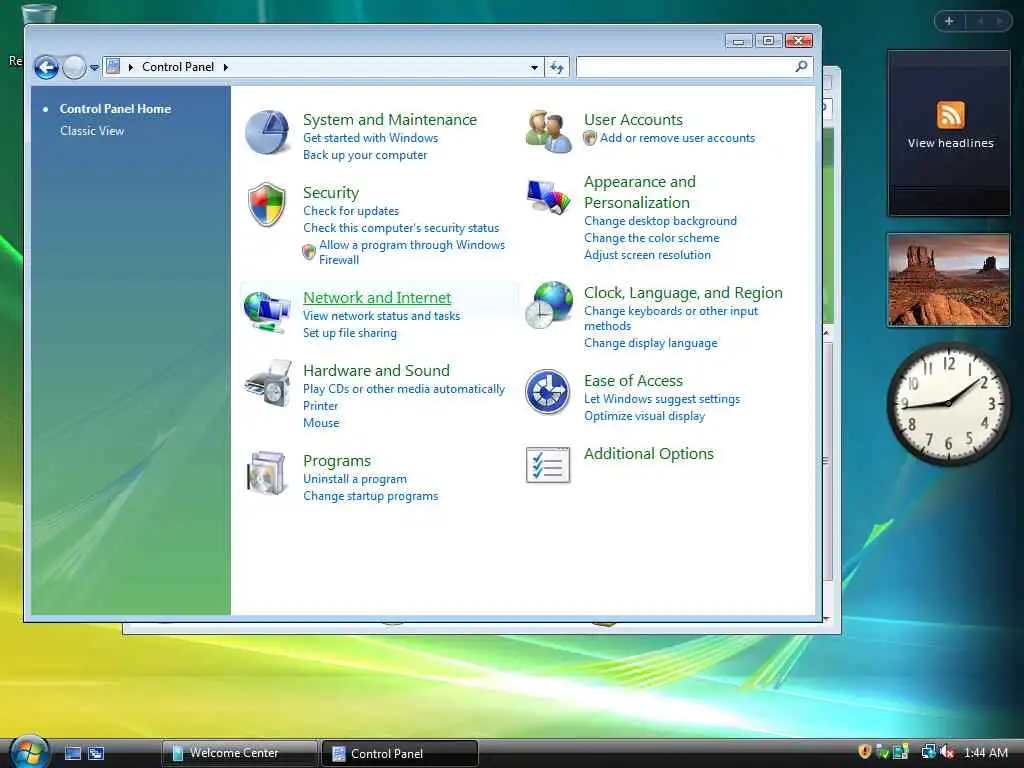Click Check for updates link
1024x768 pixels.
[351, 211]
